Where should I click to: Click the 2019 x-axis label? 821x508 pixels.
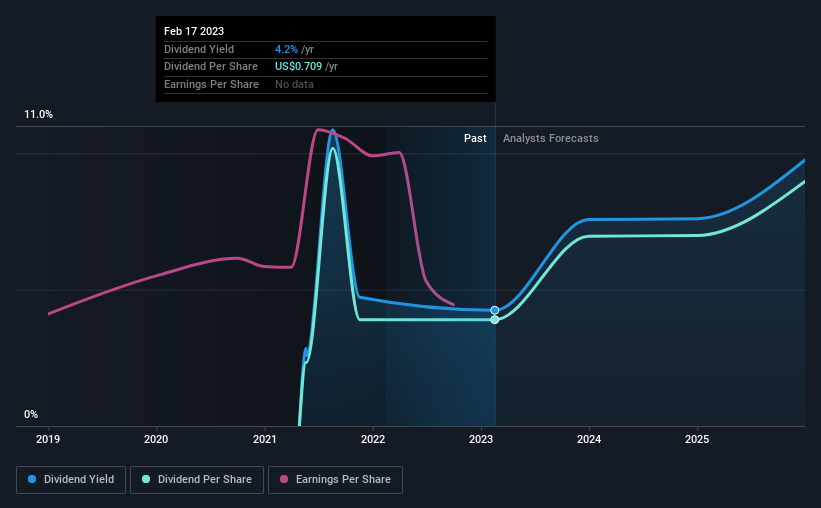click(48, 439)
